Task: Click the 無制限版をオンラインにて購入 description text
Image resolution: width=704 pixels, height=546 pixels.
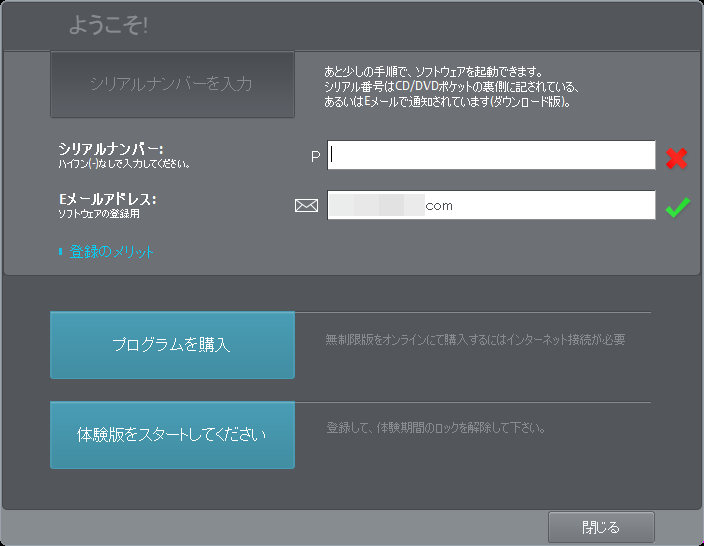Action: pyautogui.click(x=475, y=340)
